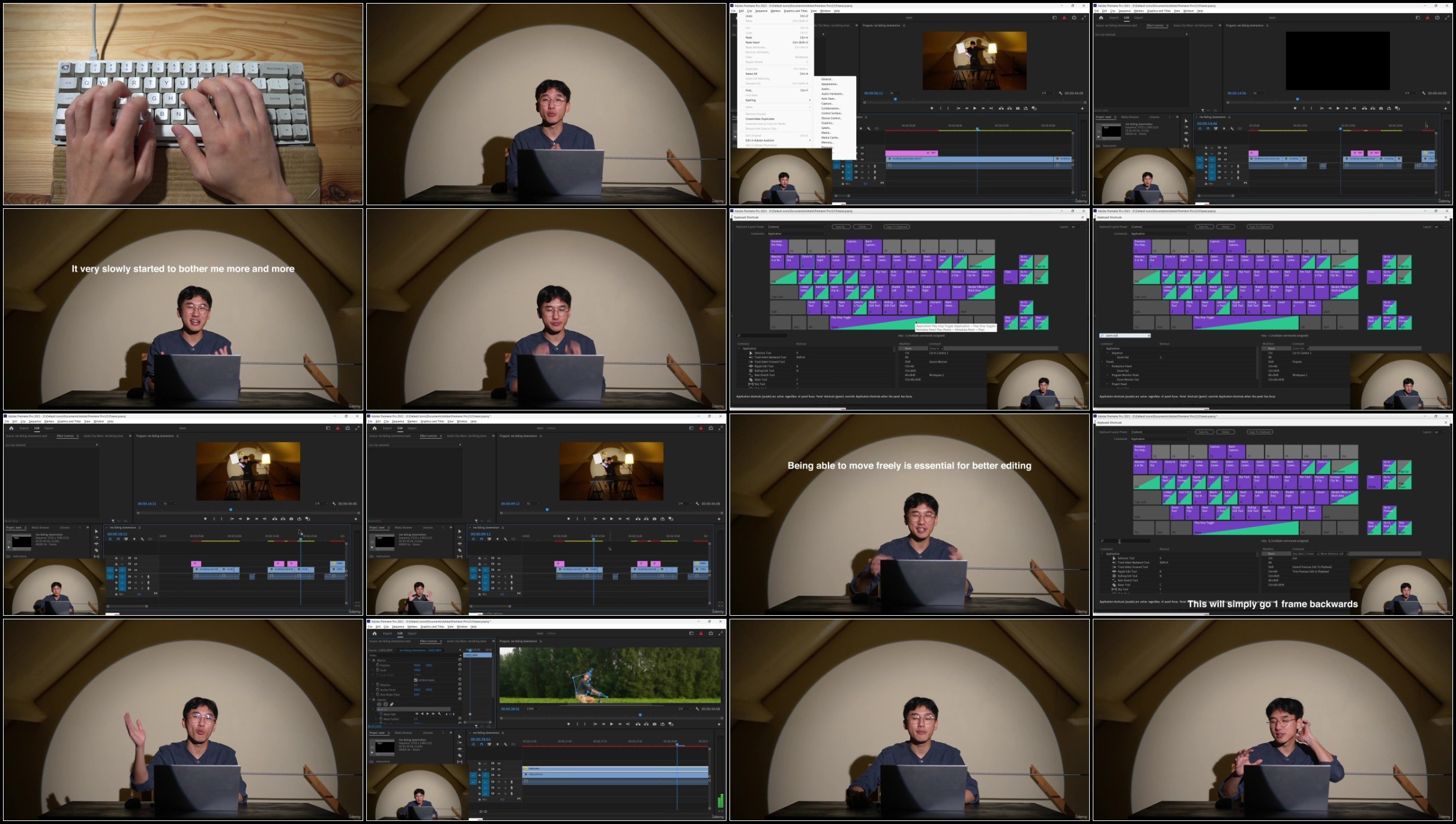Image resolution: width=1456 pixels, height=824 pixels.
Task: Click Save As button in tooltip keyboard shortcuts frame
Action: (841, 227)
